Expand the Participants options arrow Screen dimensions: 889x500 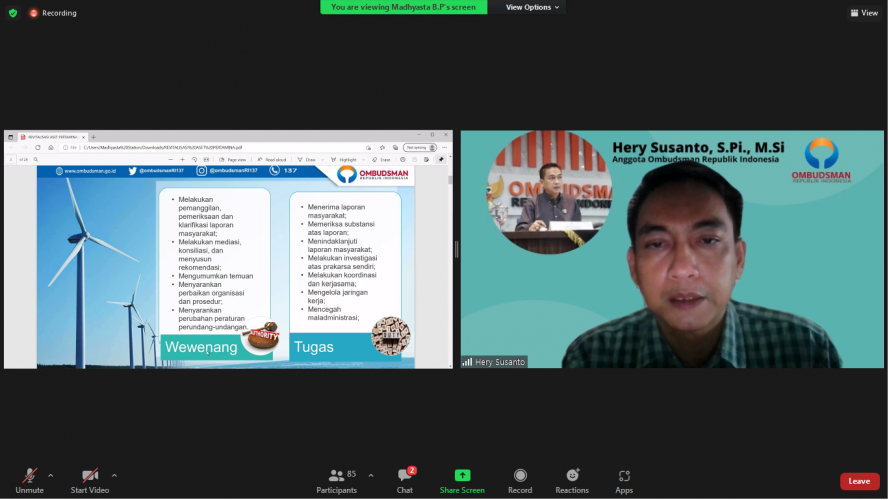(371, 475)
